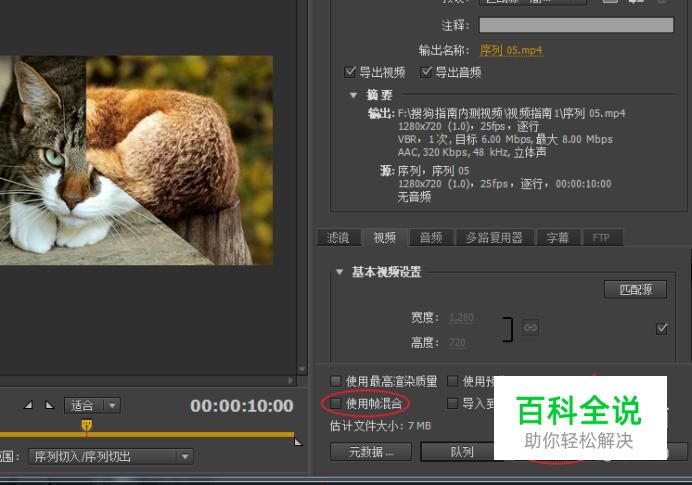Toggle the width-height link constraint icon
692x485 pixels.
point(530,327)
